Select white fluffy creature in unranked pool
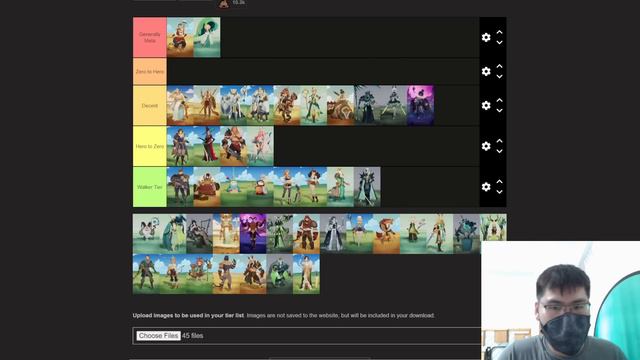Viewport: 640px width, 360px height. [146, 233]
